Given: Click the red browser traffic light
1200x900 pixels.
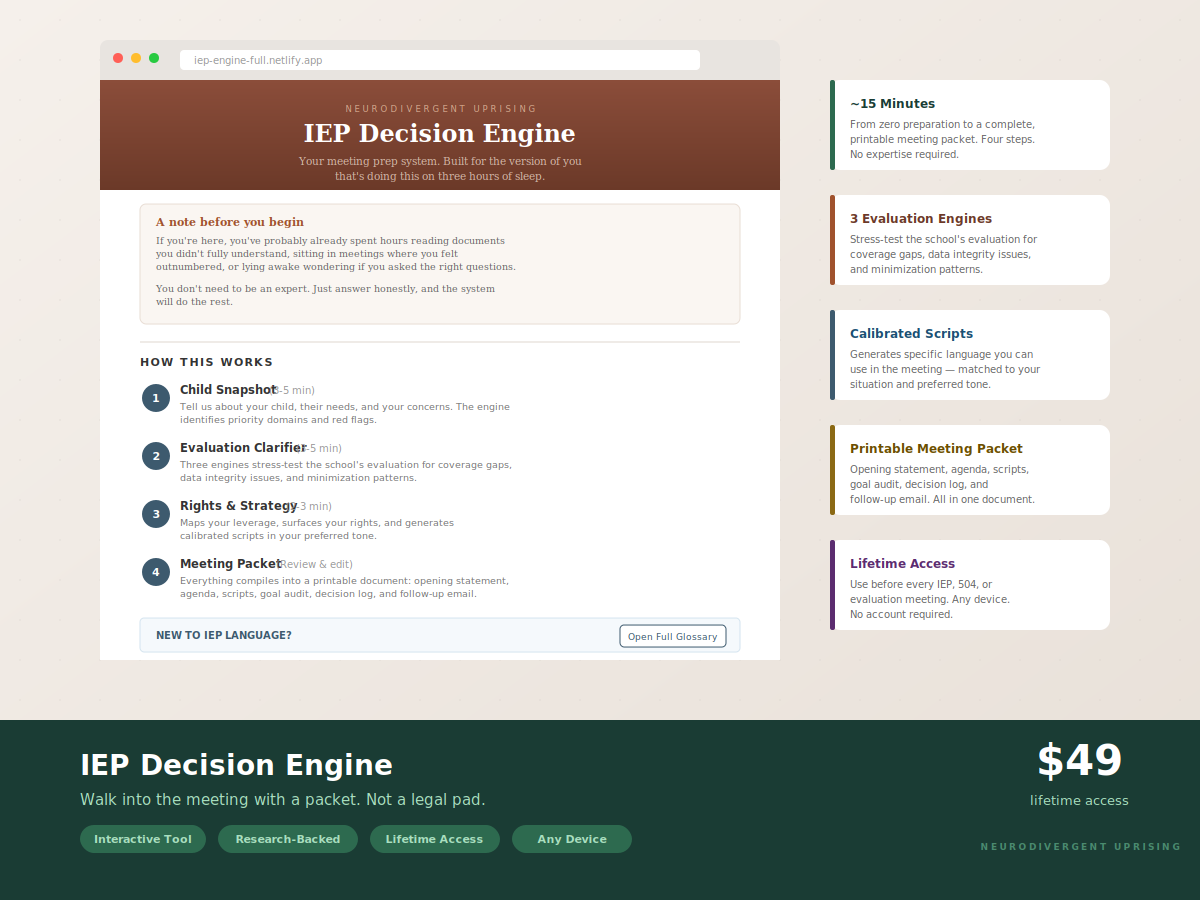Looking at the screenshot, I should pos(117,58).
